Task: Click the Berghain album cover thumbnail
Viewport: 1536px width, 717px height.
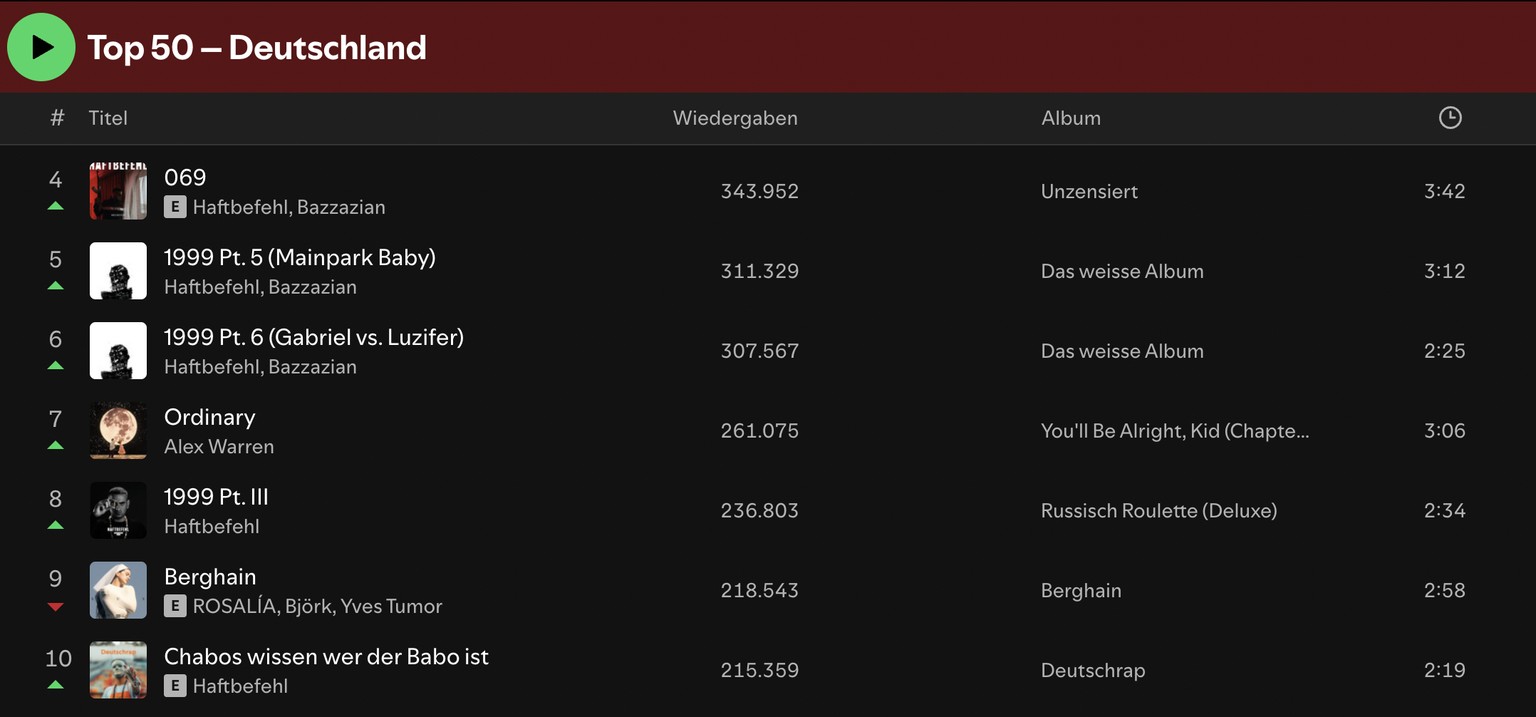Action: (117, 590)
